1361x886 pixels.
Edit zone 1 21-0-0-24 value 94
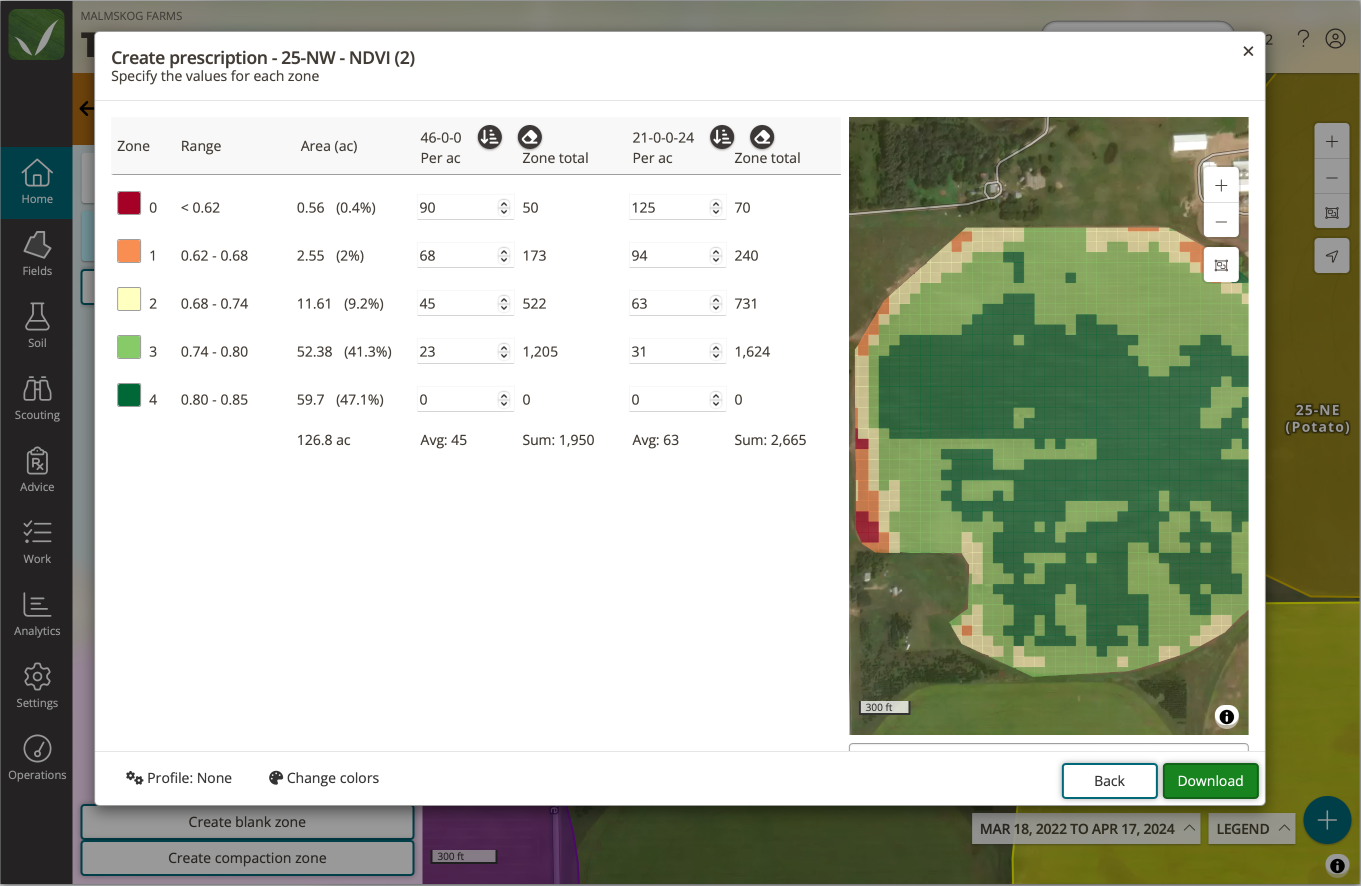pyautogui.click(x=676, y=256)
